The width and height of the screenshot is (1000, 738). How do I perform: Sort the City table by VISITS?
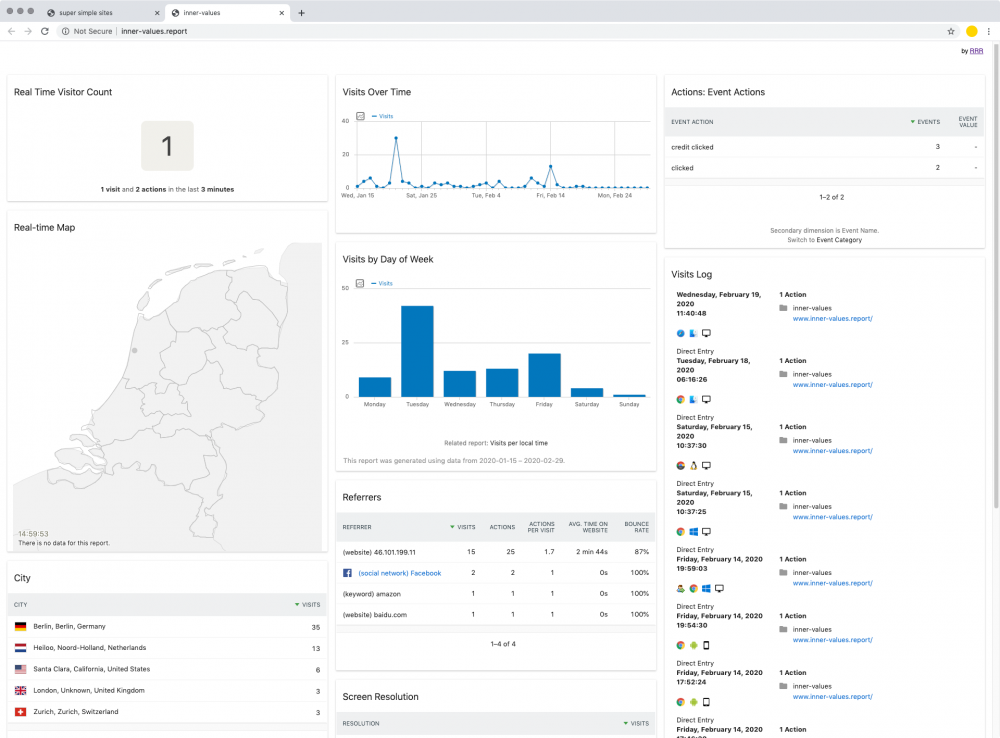[307, 605]
